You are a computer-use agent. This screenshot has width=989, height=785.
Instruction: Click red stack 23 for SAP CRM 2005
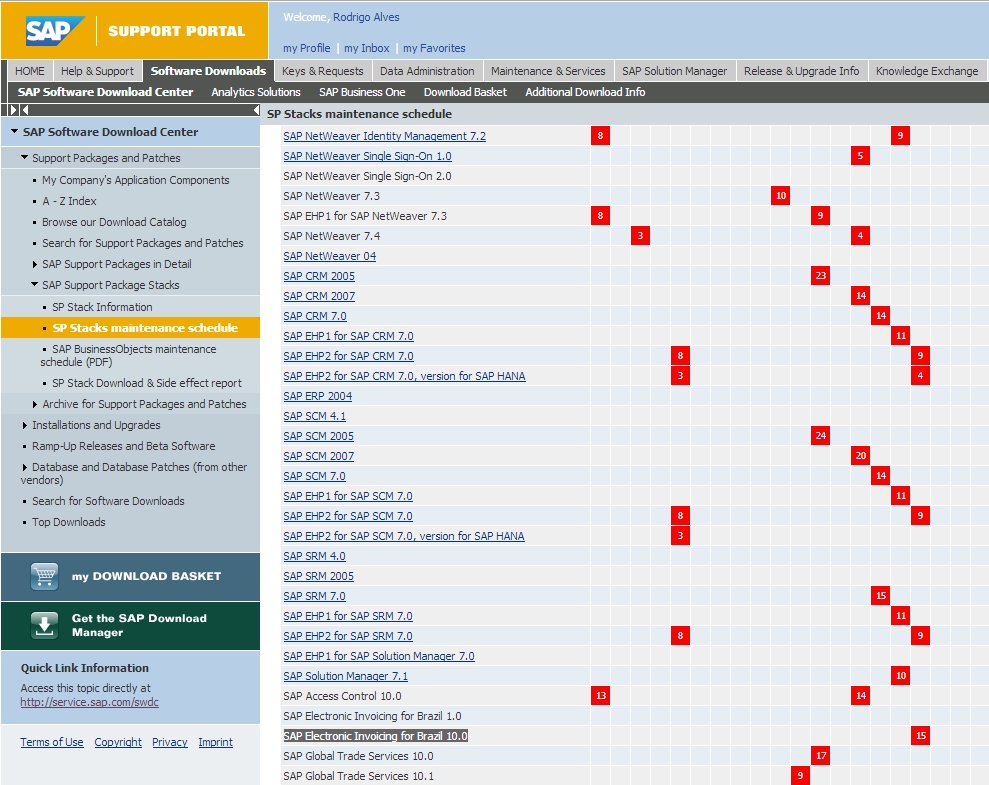coord(820,276)
